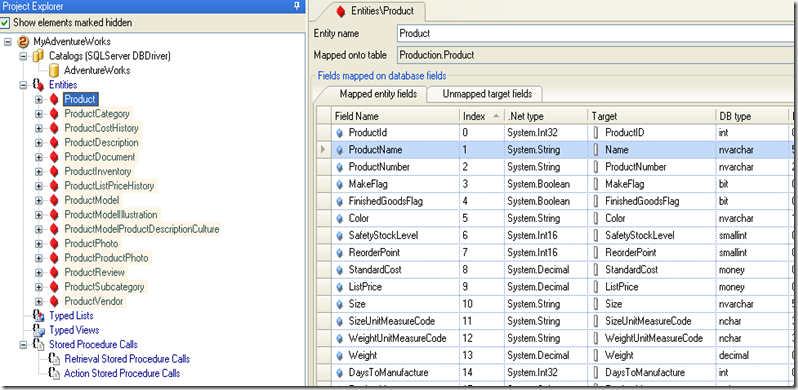798x390 pixels.
Task: Click the blue field icon beside Weight
Action: tap(340, 355)
